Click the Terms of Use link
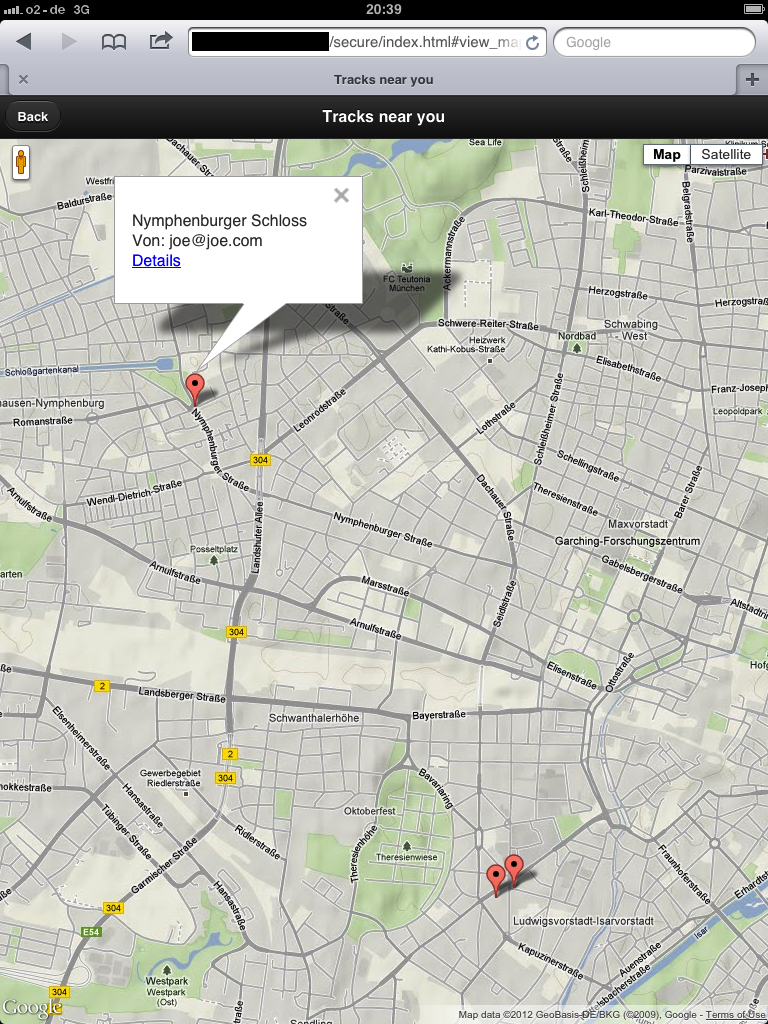Image resolution: width=768 pixels, height=1024 pixels. click(x=736, y=1015)
